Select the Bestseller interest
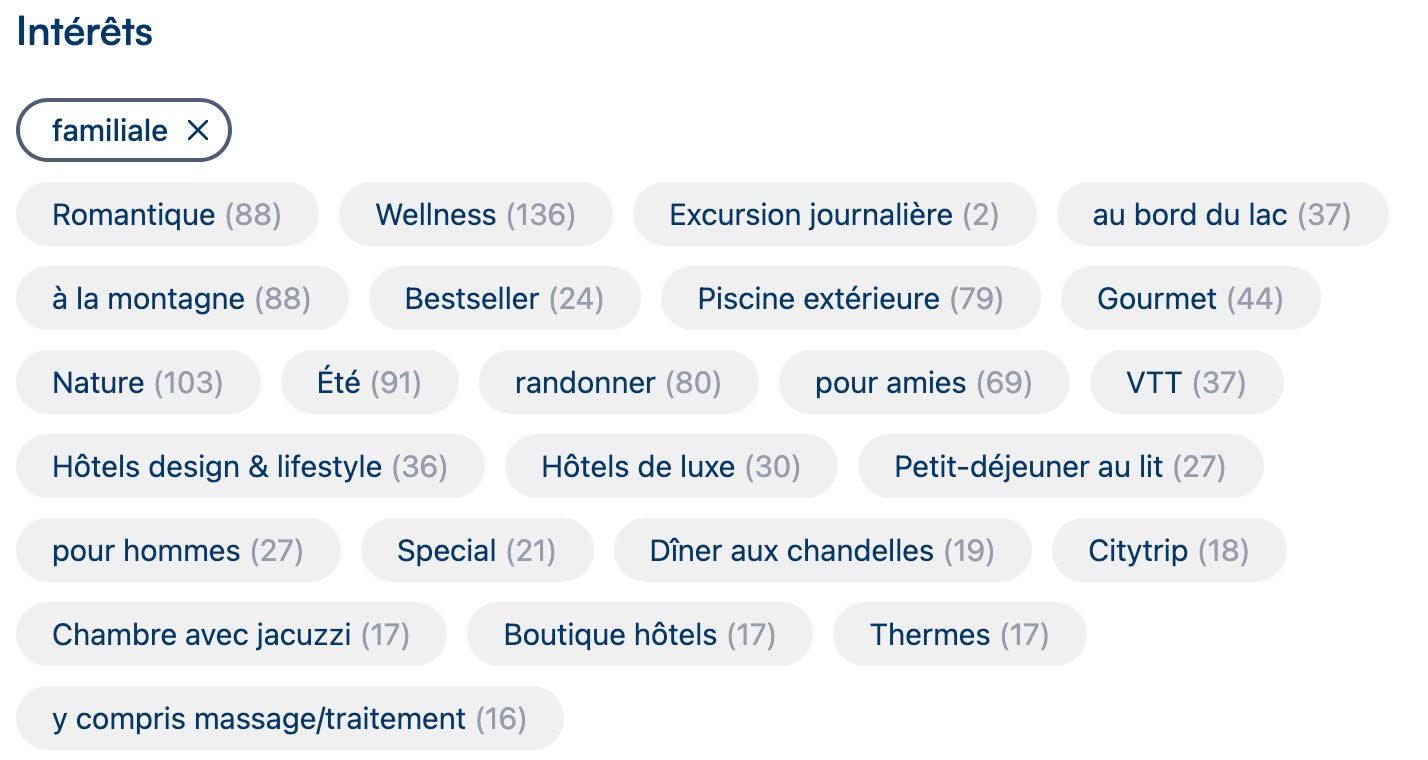The height and width of the screenshot is (760, 1428). (x=504, y=298)
